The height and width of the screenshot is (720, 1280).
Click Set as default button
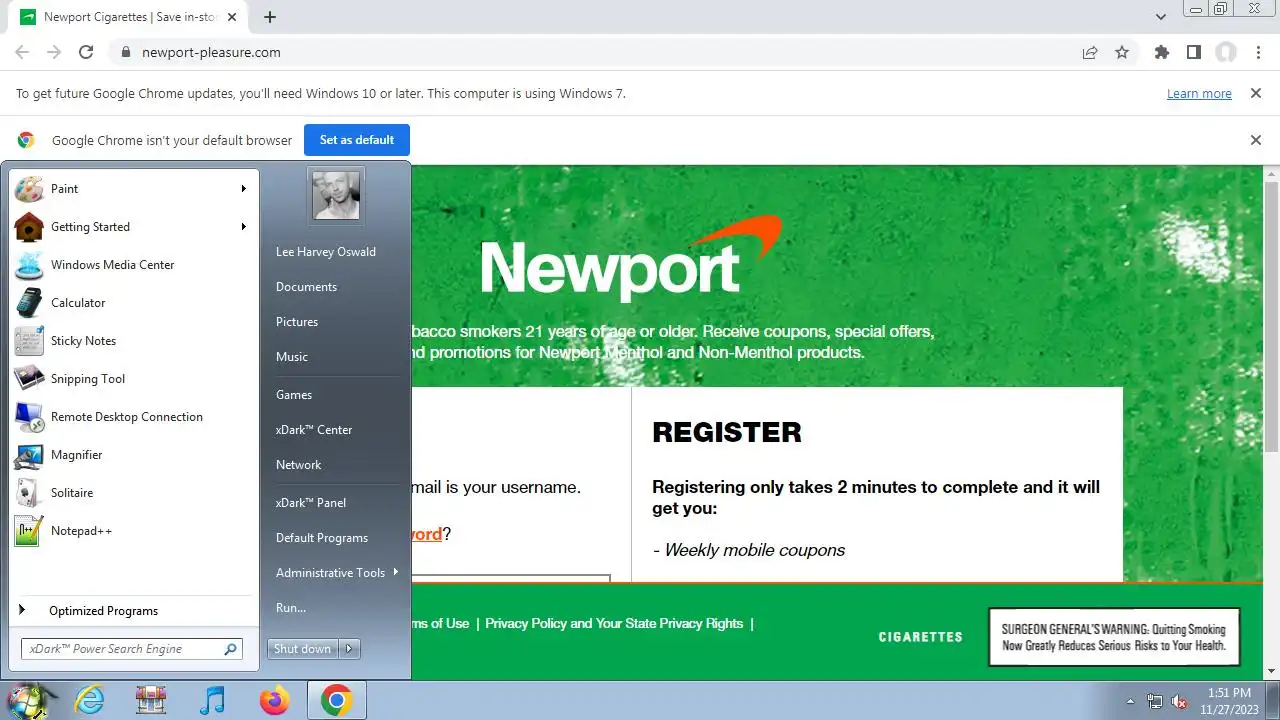pyautogui.click(x=357, y=140)
